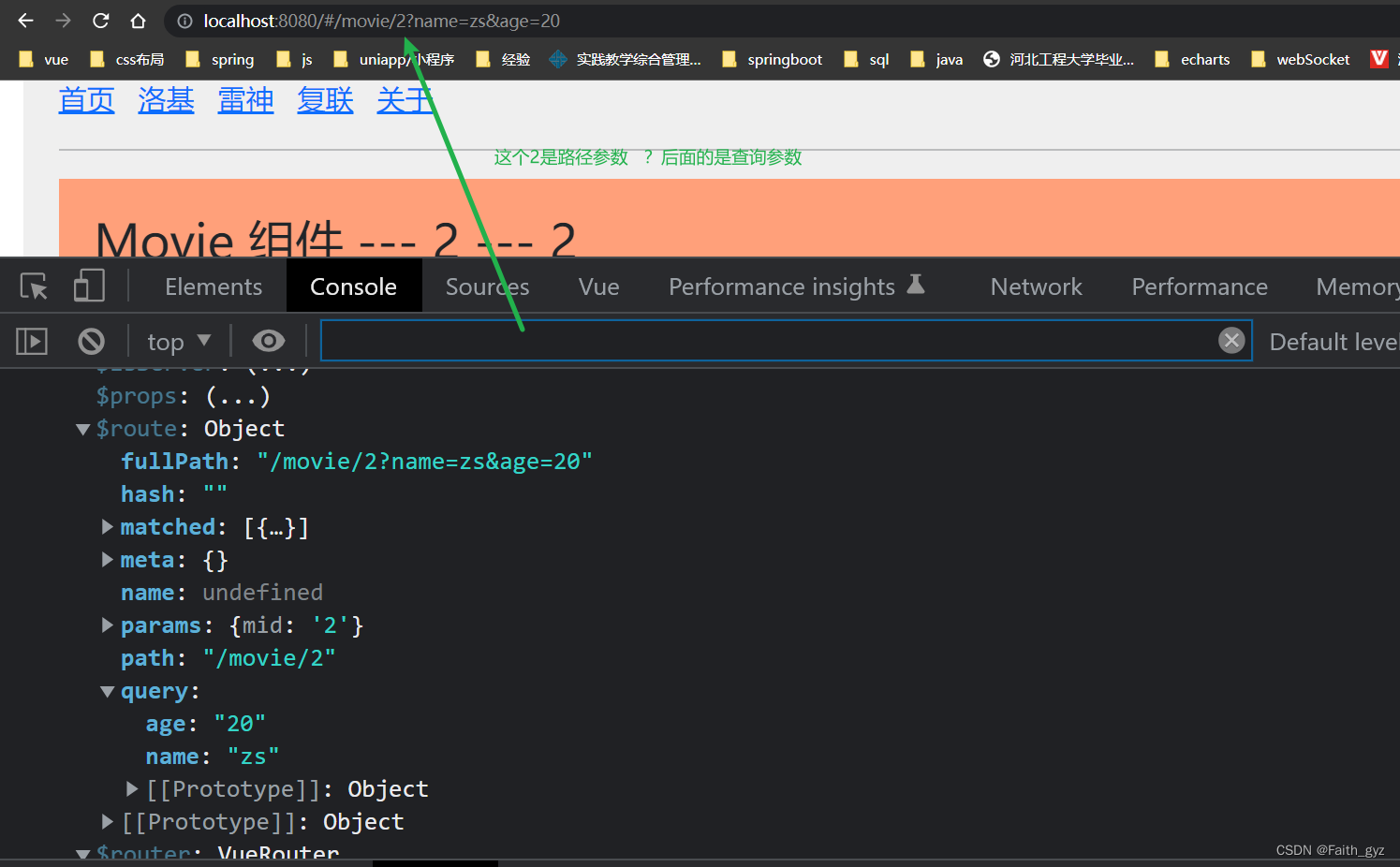
Task: Open the 洛基 link
Action: point(166,99)
